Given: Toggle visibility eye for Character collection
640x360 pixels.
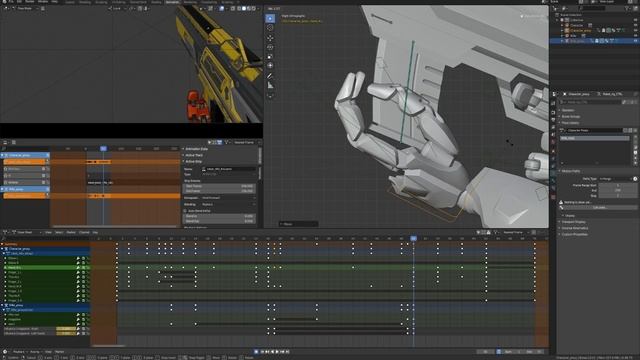Looking at the screenshot, I should (x=636, y=25).
